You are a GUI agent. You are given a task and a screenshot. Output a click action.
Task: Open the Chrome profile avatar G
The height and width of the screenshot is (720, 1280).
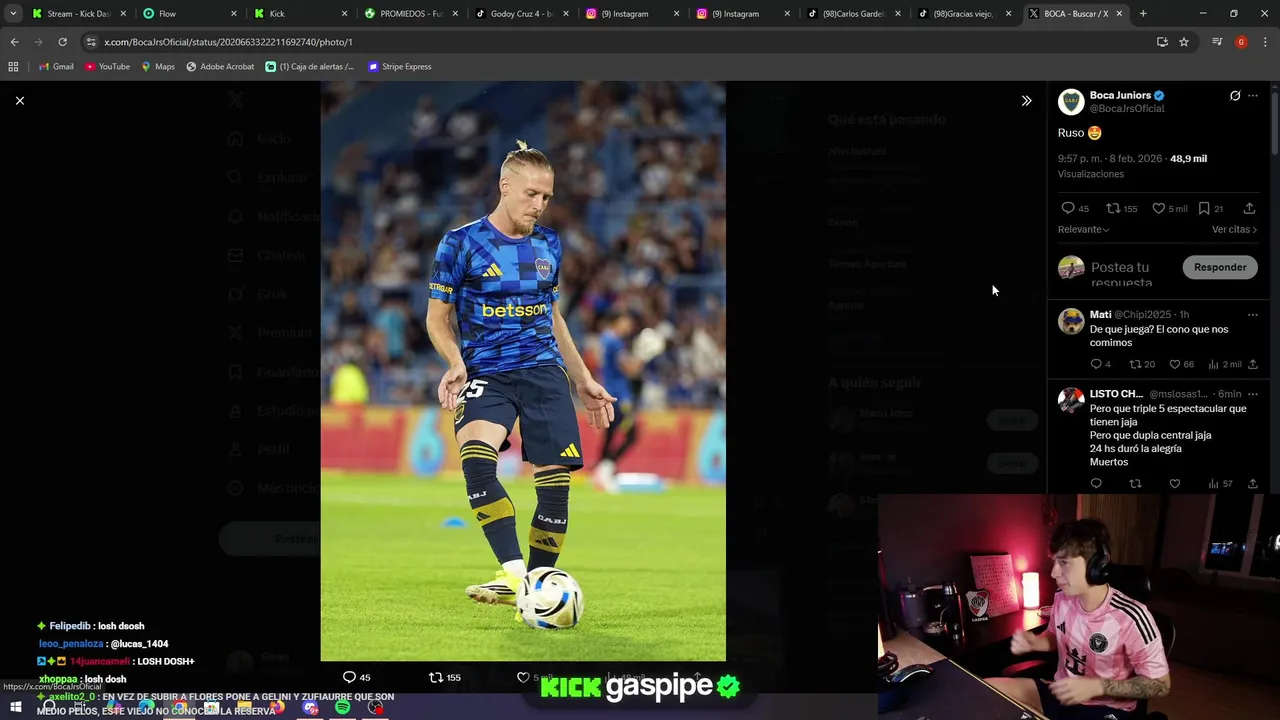pos(1241,42)
